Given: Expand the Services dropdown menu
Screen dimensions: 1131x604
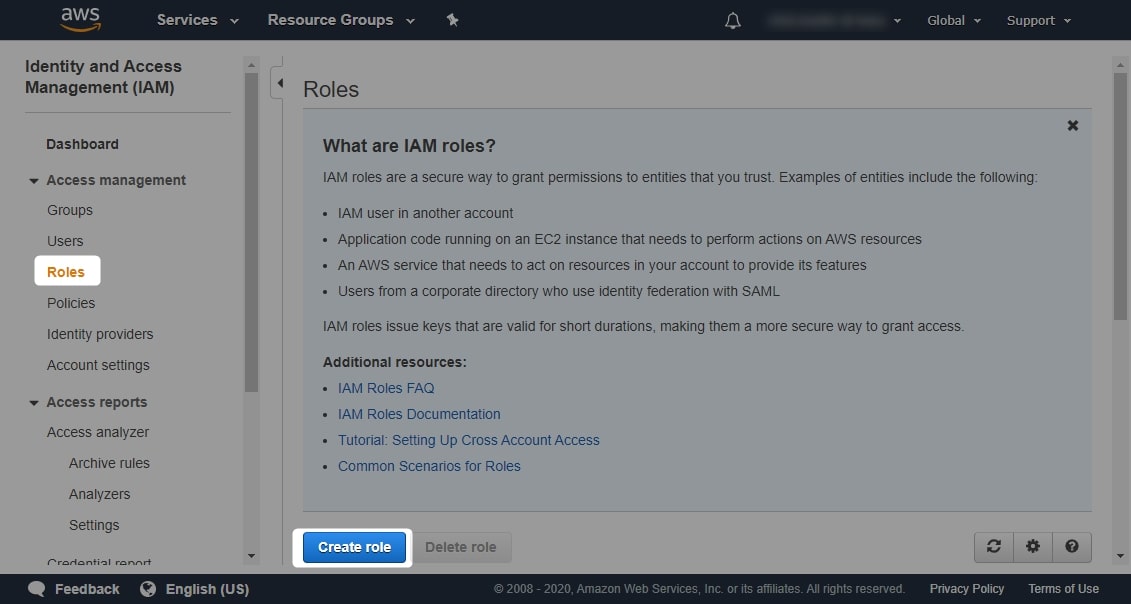Looking at the screenshot, I should coord(198,20).
